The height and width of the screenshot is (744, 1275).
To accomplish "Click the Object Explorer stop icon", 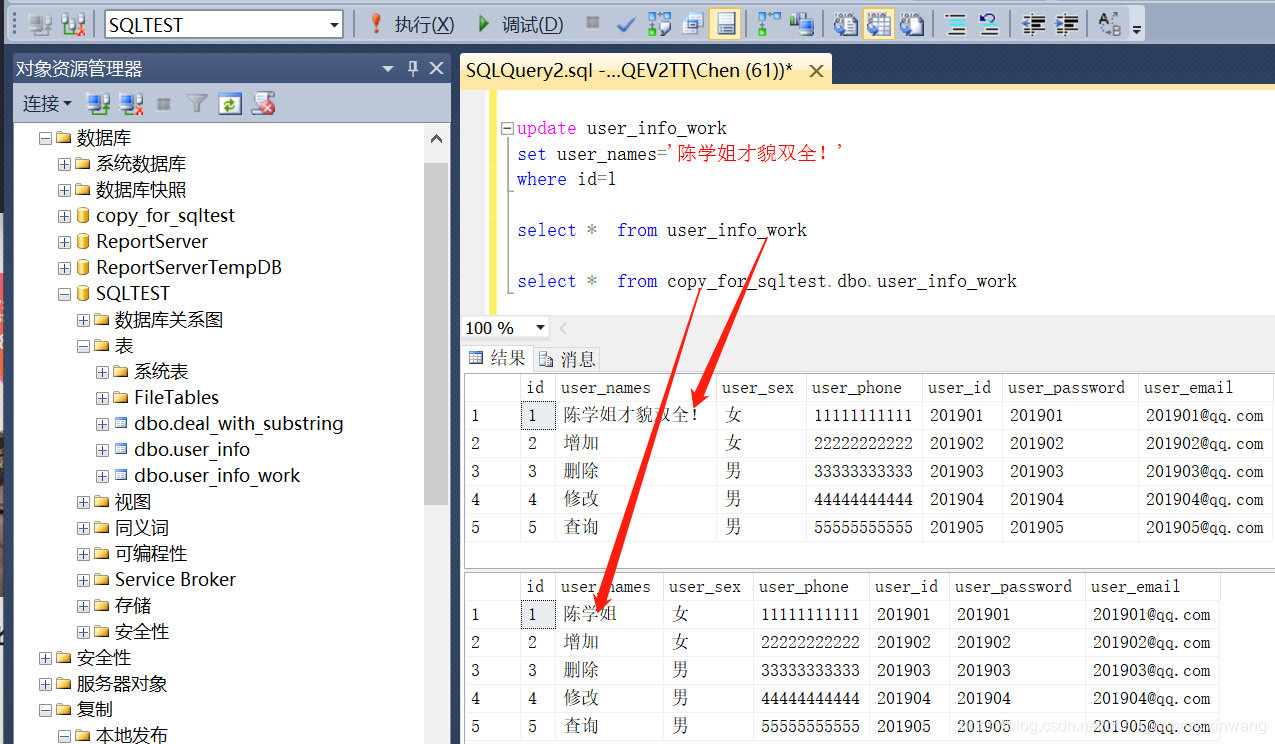I will coord(164,103).
